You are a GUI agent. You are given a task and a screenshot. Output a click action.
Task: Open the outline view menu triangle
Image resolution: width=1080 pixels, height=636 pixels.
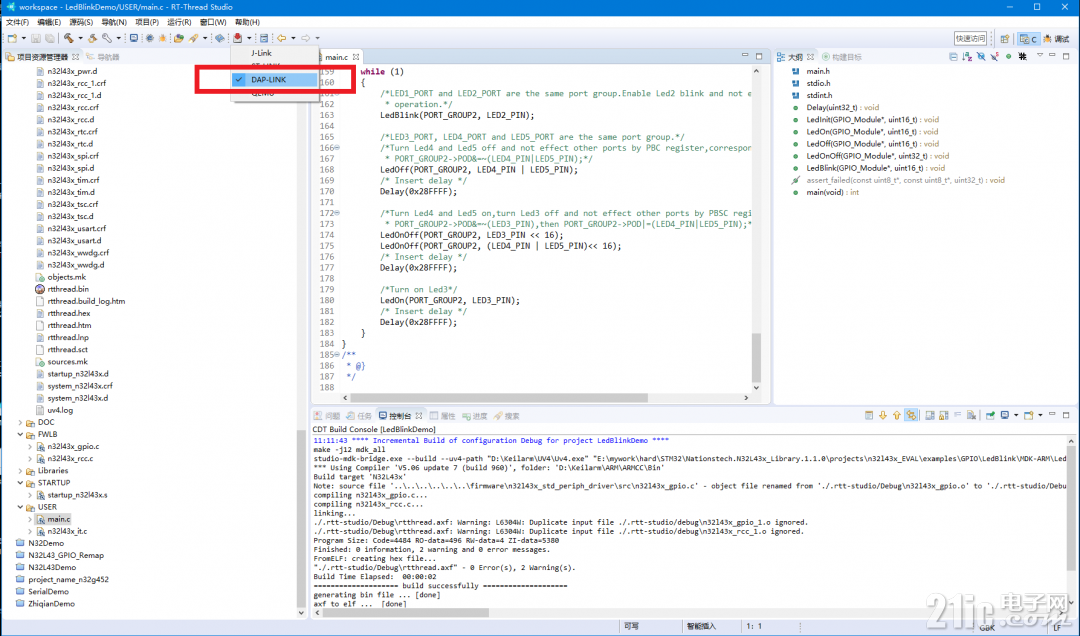(x=1040, y=56)
